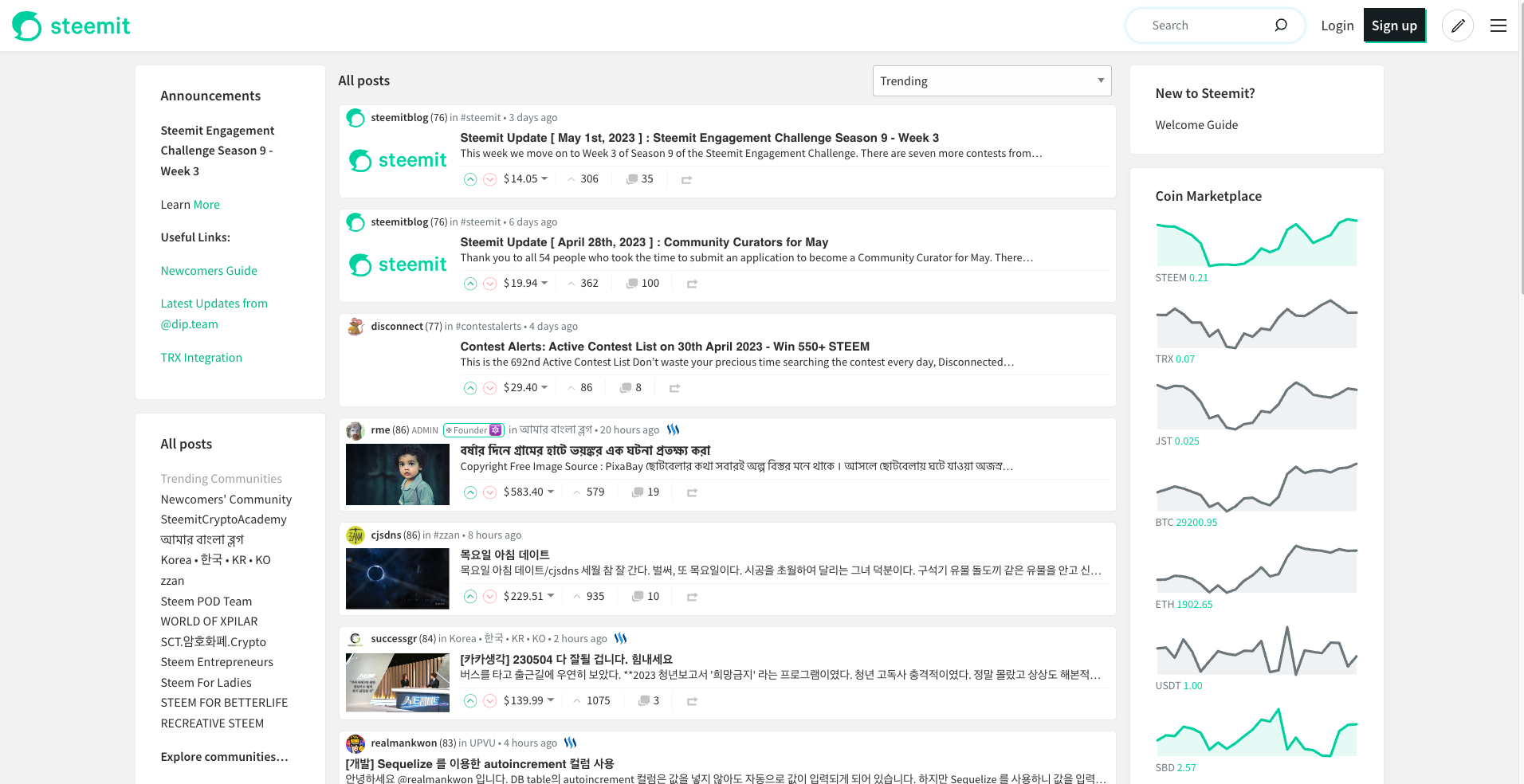
Task: Open the Trending sort dropdown
Action: (x=992, y=81)
